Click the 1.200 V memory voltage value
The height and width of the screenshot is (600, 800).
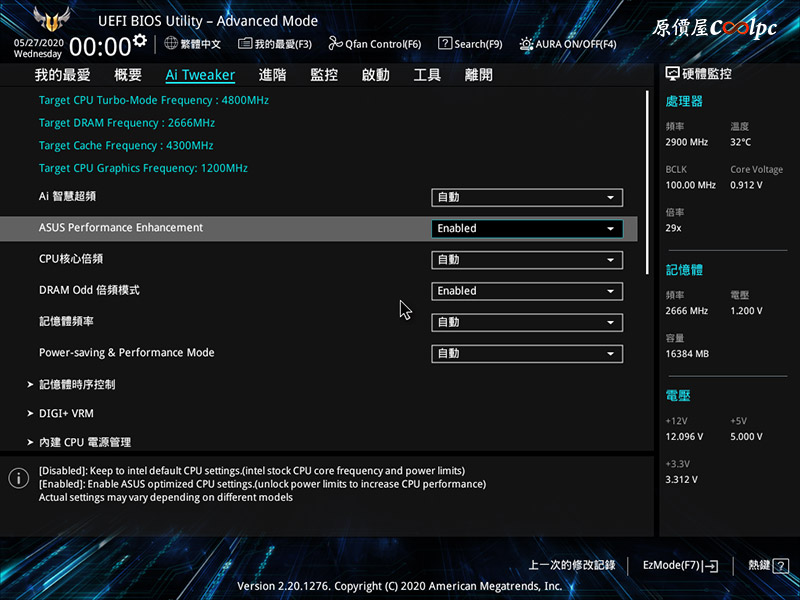tap(746, 311)
